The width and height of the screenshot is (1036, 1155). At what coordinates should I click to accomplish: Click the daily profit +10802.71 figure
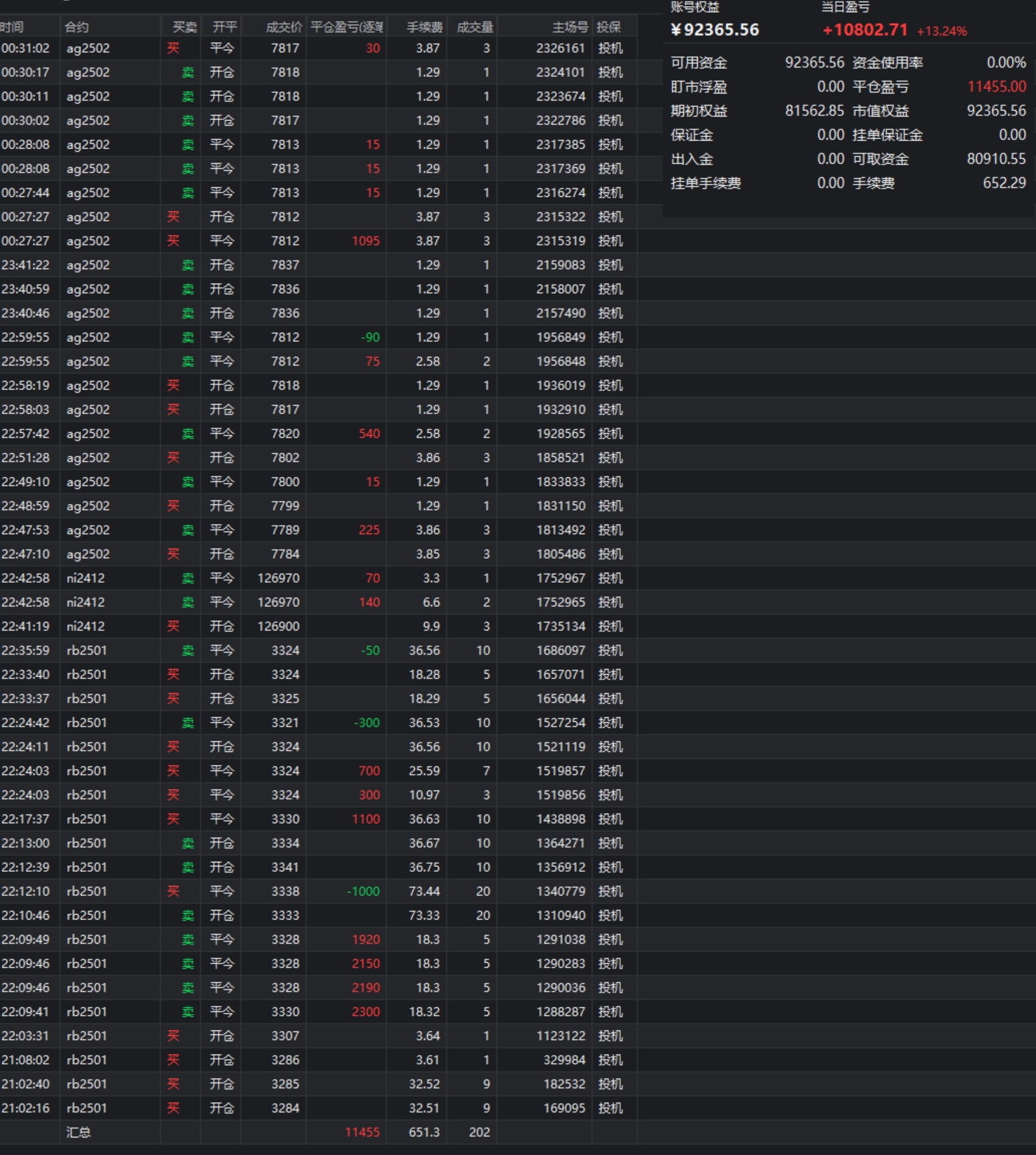[865, 30]
